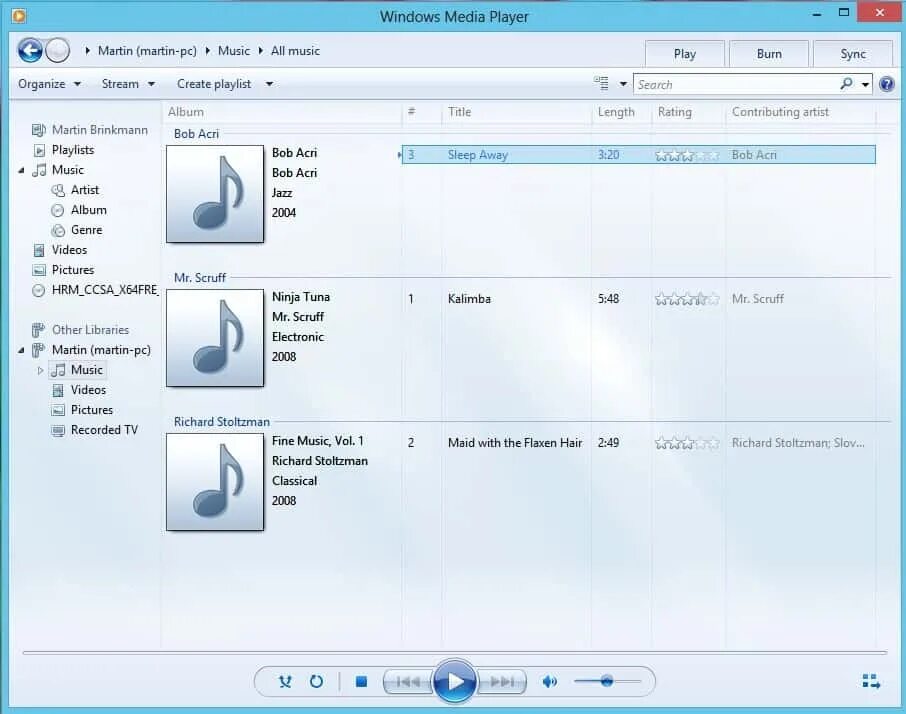Image resolution: width=906 pixels, height=714 pixels.
Task: Click the Videos icon under local library
Action: tap(39, 250)
